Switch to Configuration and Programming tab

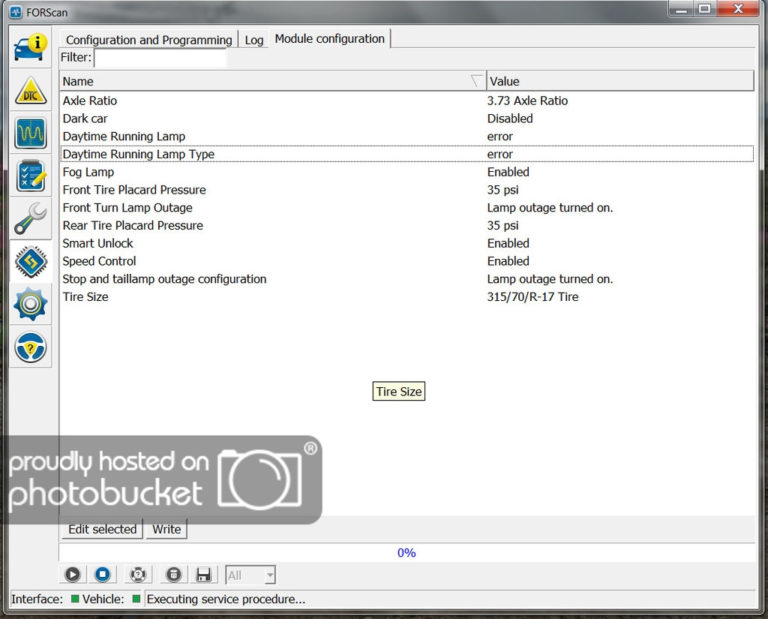[149, 40]
